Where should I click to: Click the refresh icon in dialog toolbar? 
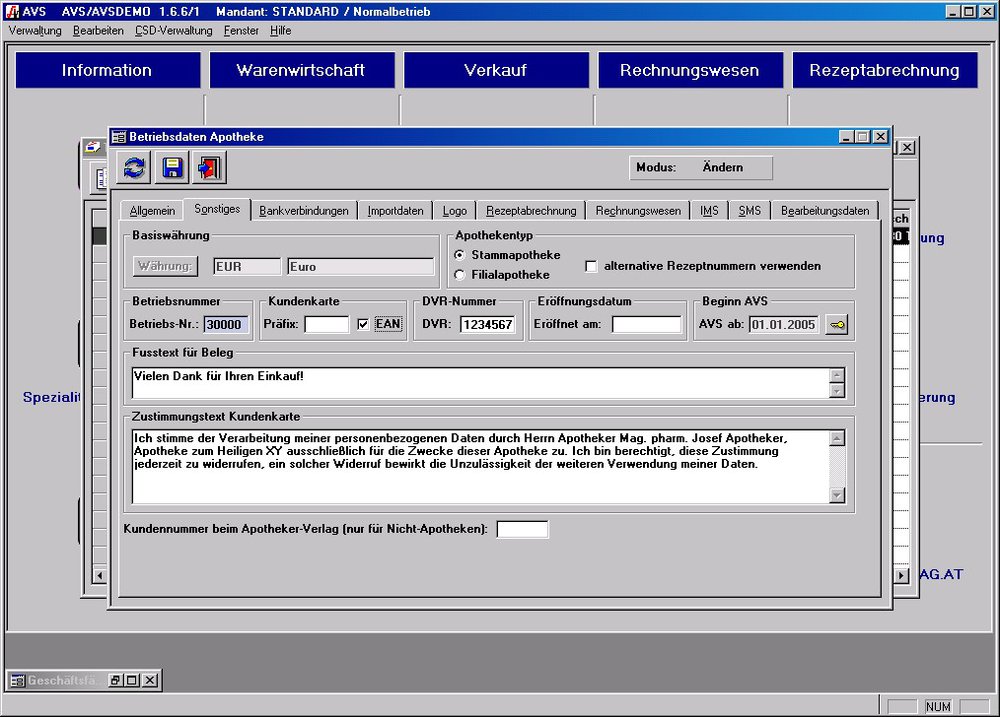[135, 168]
